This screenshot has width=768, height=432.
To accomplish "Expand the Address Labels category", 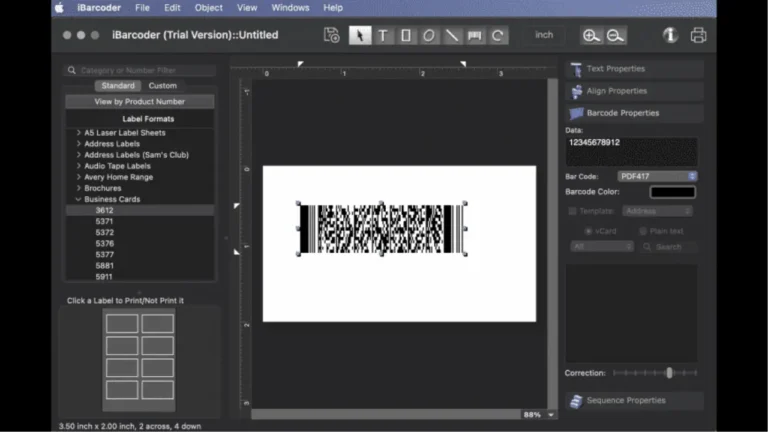I will pos(78,144).
